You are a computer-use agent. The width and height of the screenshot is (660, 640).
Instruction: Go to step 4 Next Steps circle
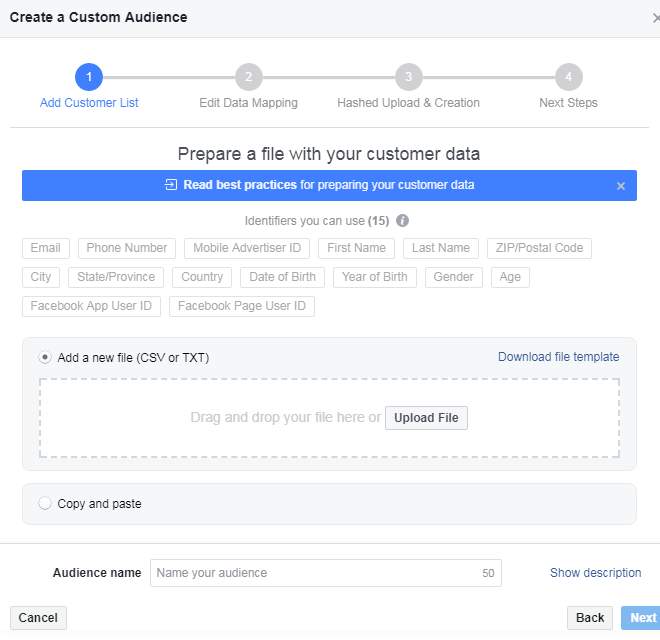(568, 77)
